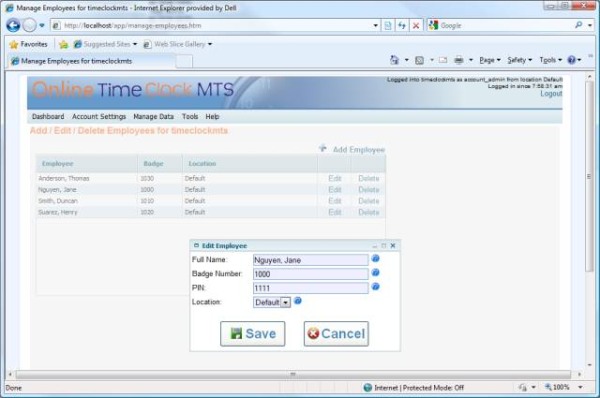Click the Save button
The width and height of the screenshot is (600, 398).
pyautogui.click(x=253, y=334)
